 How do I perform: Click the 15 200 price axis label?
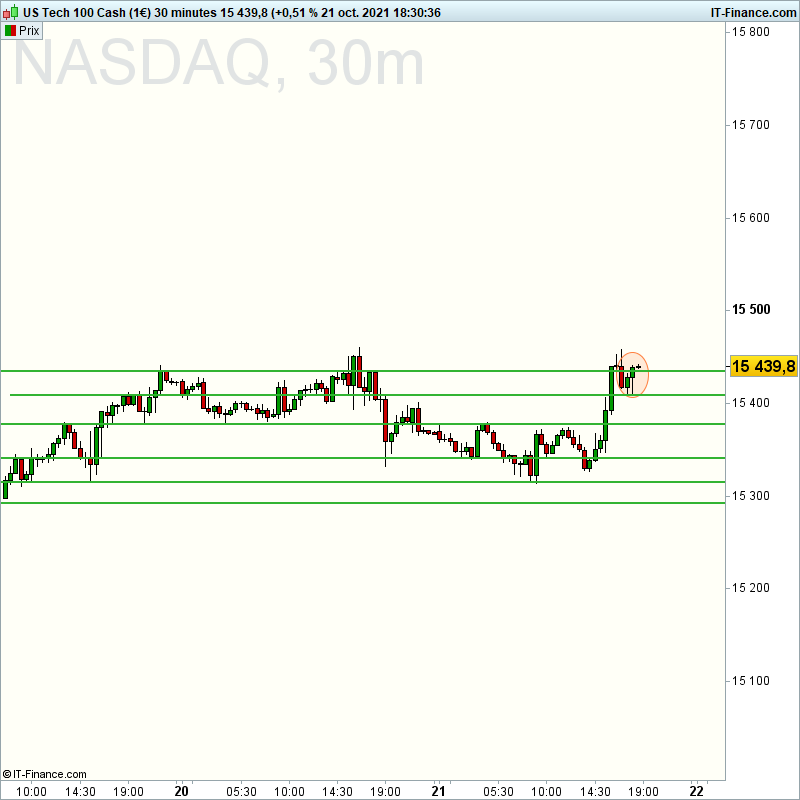751,588
